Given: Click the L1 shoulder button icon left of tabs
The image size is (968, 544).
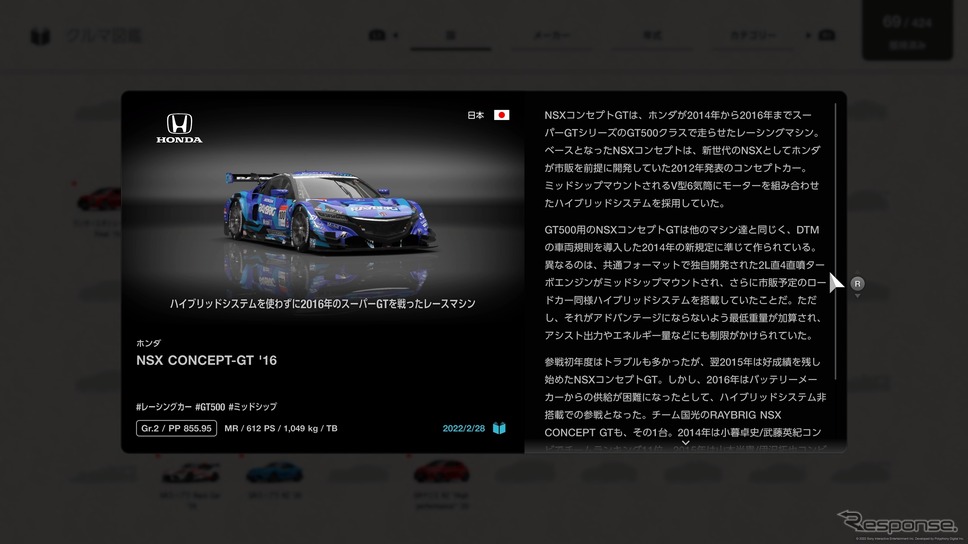Looking at the screenshot, I should tap(377, 35).
